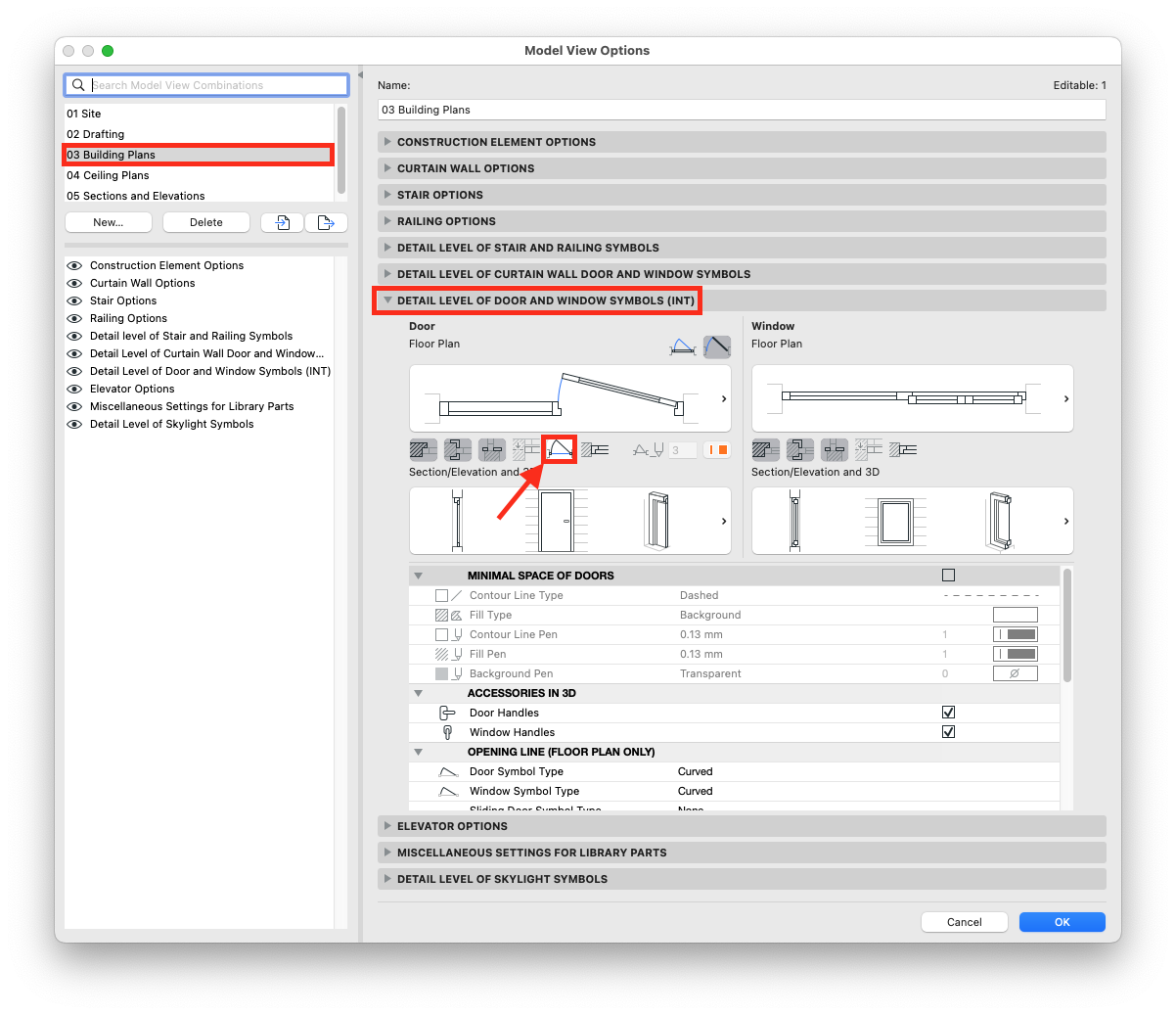Select the 04 Ceiling Plans combination
The height and width of the screenshot is (1015, 1176).
(200, 175)
